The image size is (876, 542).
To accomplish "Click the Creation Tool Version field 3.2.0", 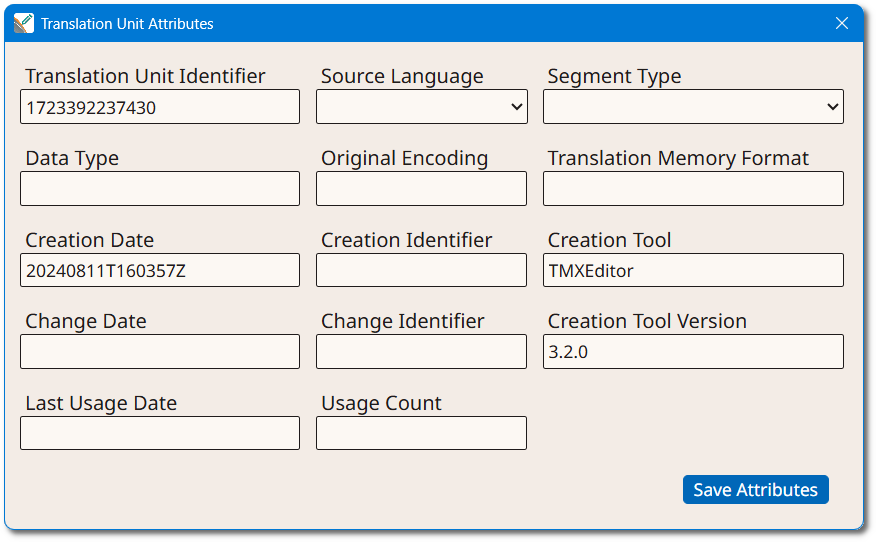I will [x=693, y=351].
